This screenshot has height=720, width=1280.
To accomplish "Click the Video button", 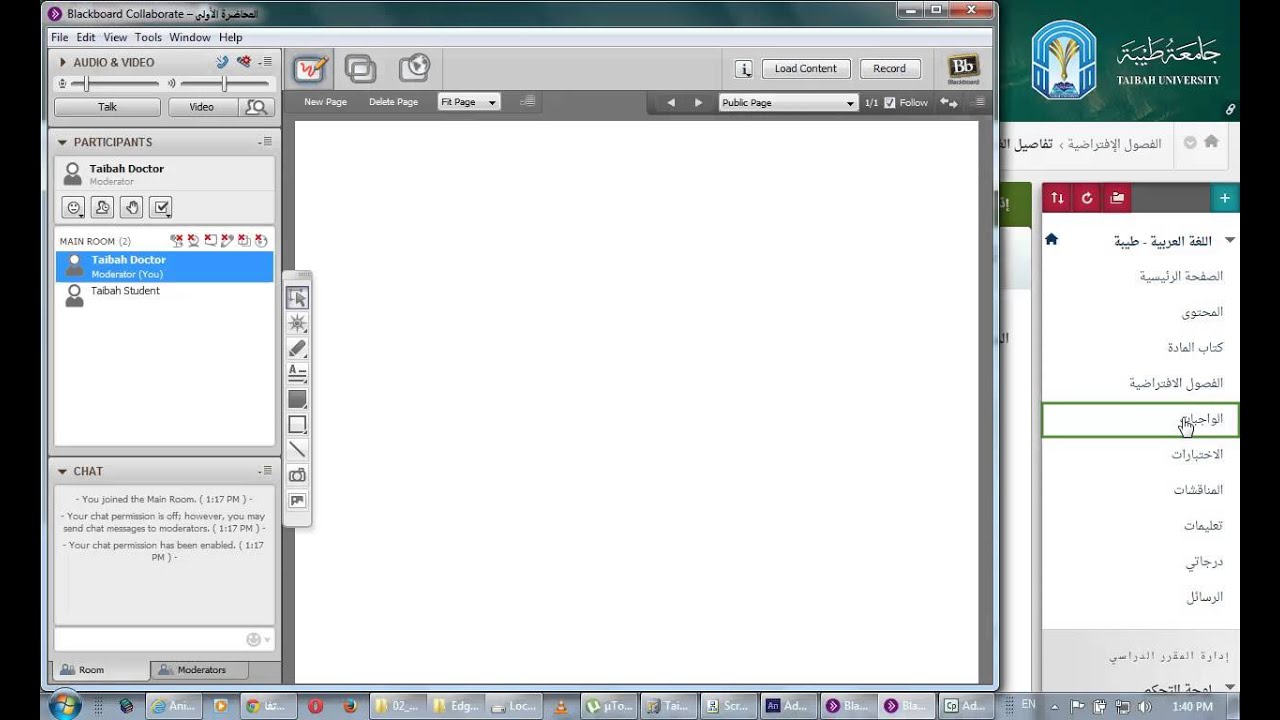I will (202, 107).
